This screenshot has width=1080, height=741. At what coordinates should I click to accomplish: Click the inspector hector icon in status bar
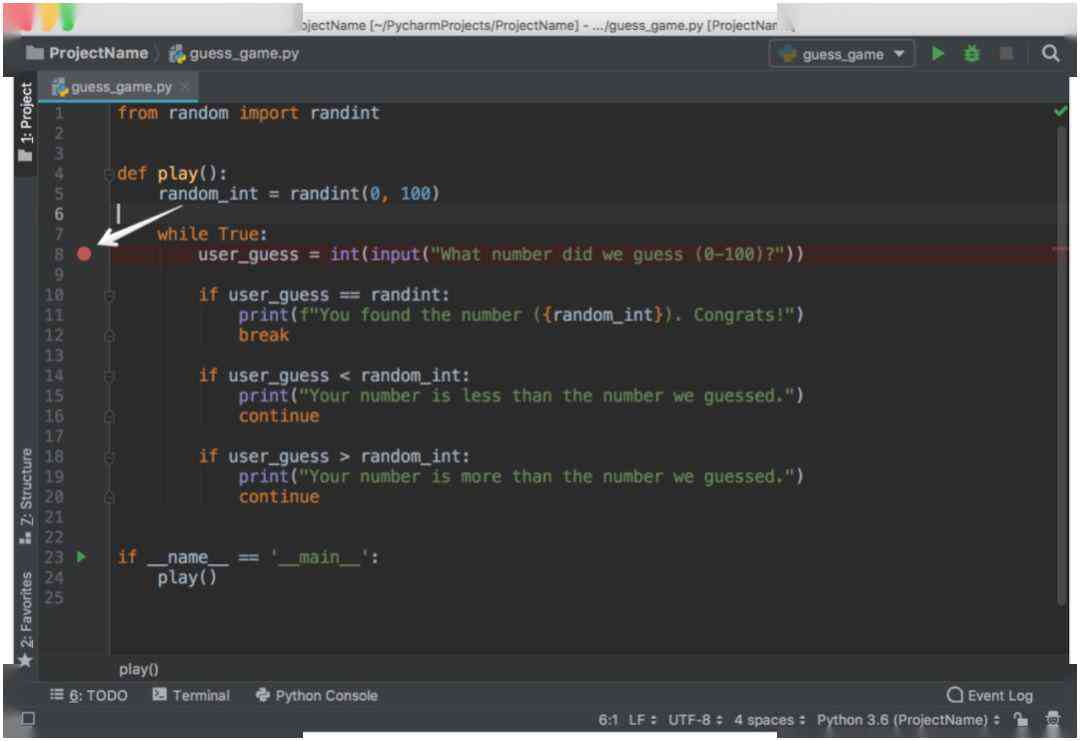(x=1052, y=719)
